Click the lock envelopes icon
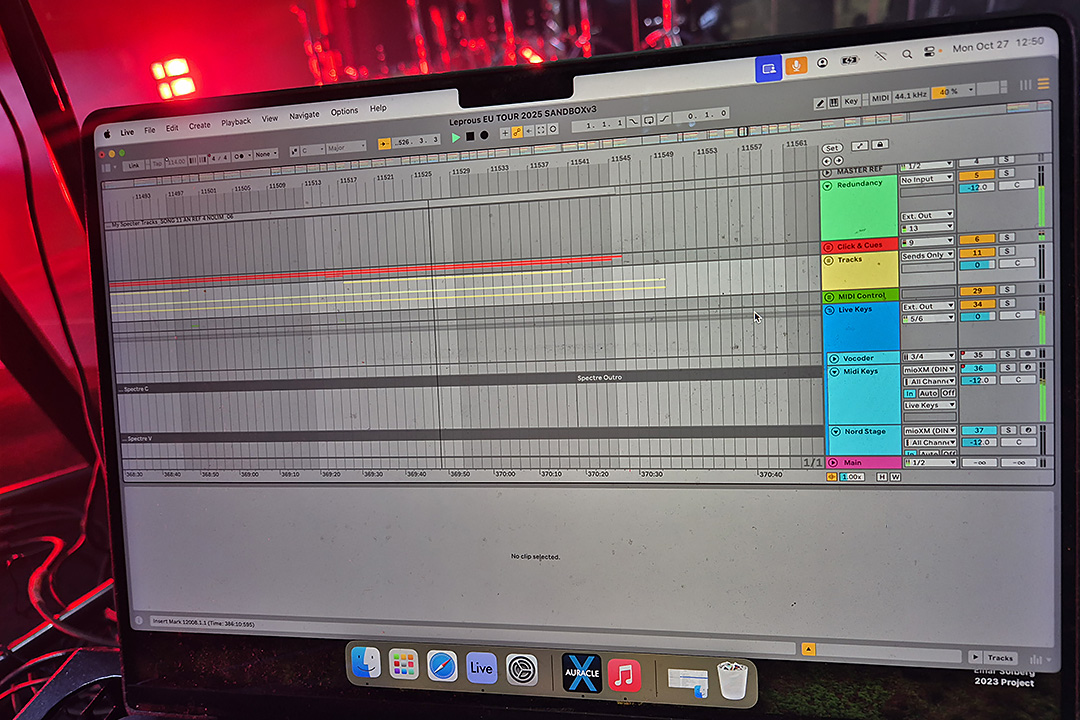This screenshot has width=1080, height=720. pyautogui.click(x=880, y=146)
